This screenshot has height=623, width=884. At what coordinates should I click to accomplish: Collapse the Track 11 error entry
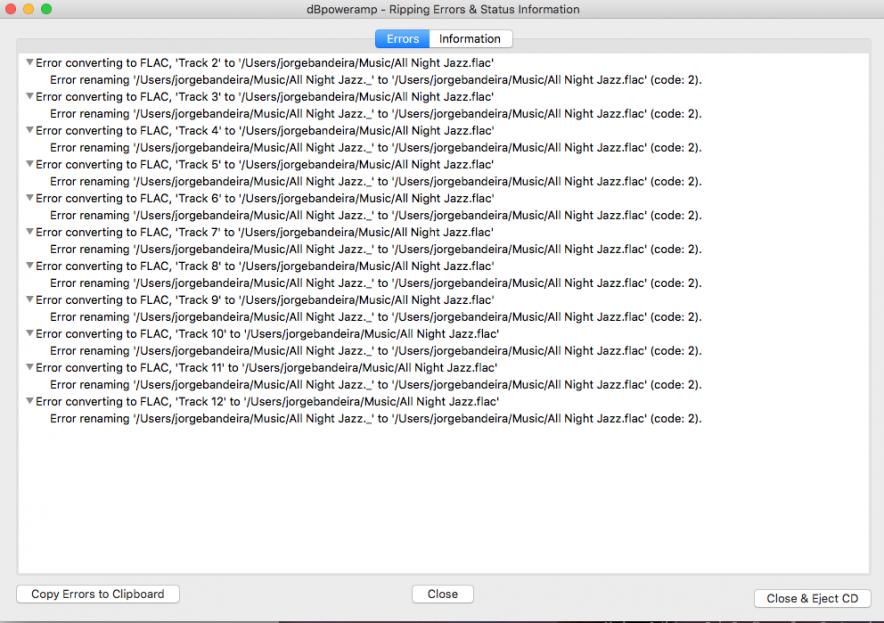point(29,368)
